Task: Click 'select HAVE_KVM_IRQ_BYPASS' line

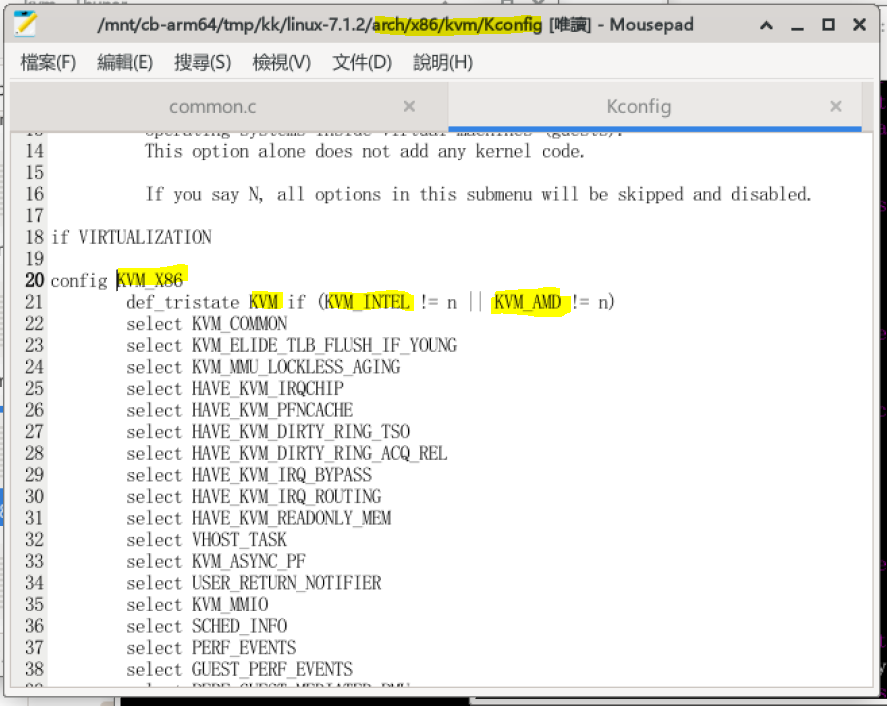Action: pos(249,475)
